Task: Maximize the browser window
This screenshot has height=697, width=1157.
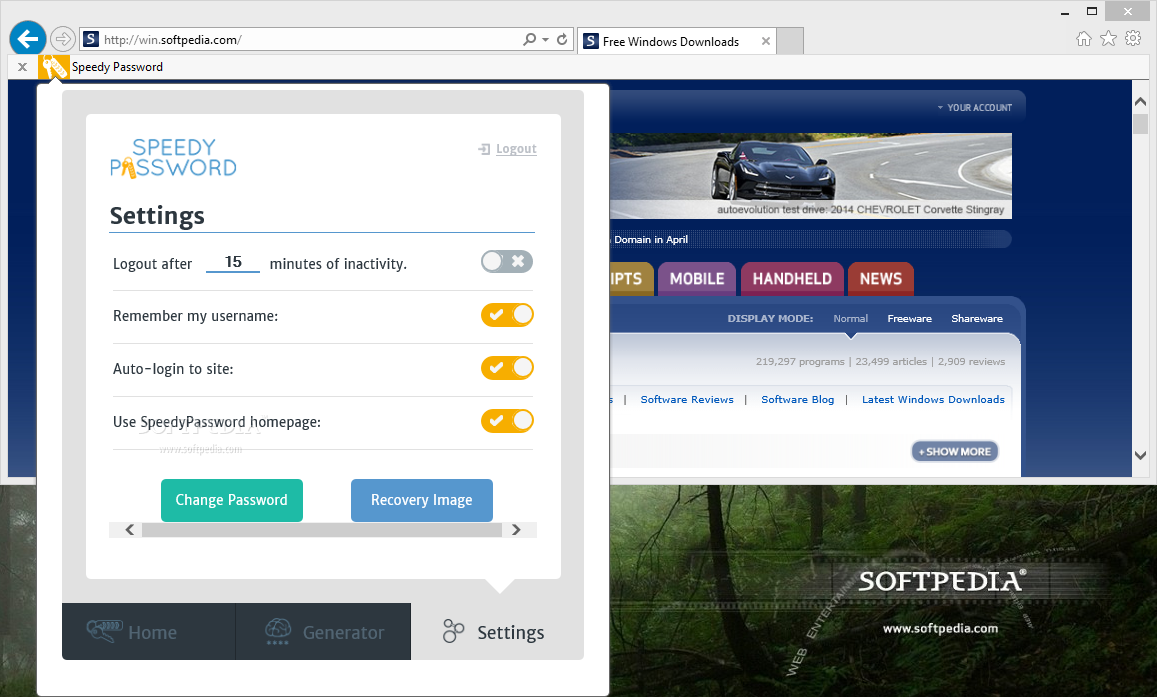Action: point(1092,11)
